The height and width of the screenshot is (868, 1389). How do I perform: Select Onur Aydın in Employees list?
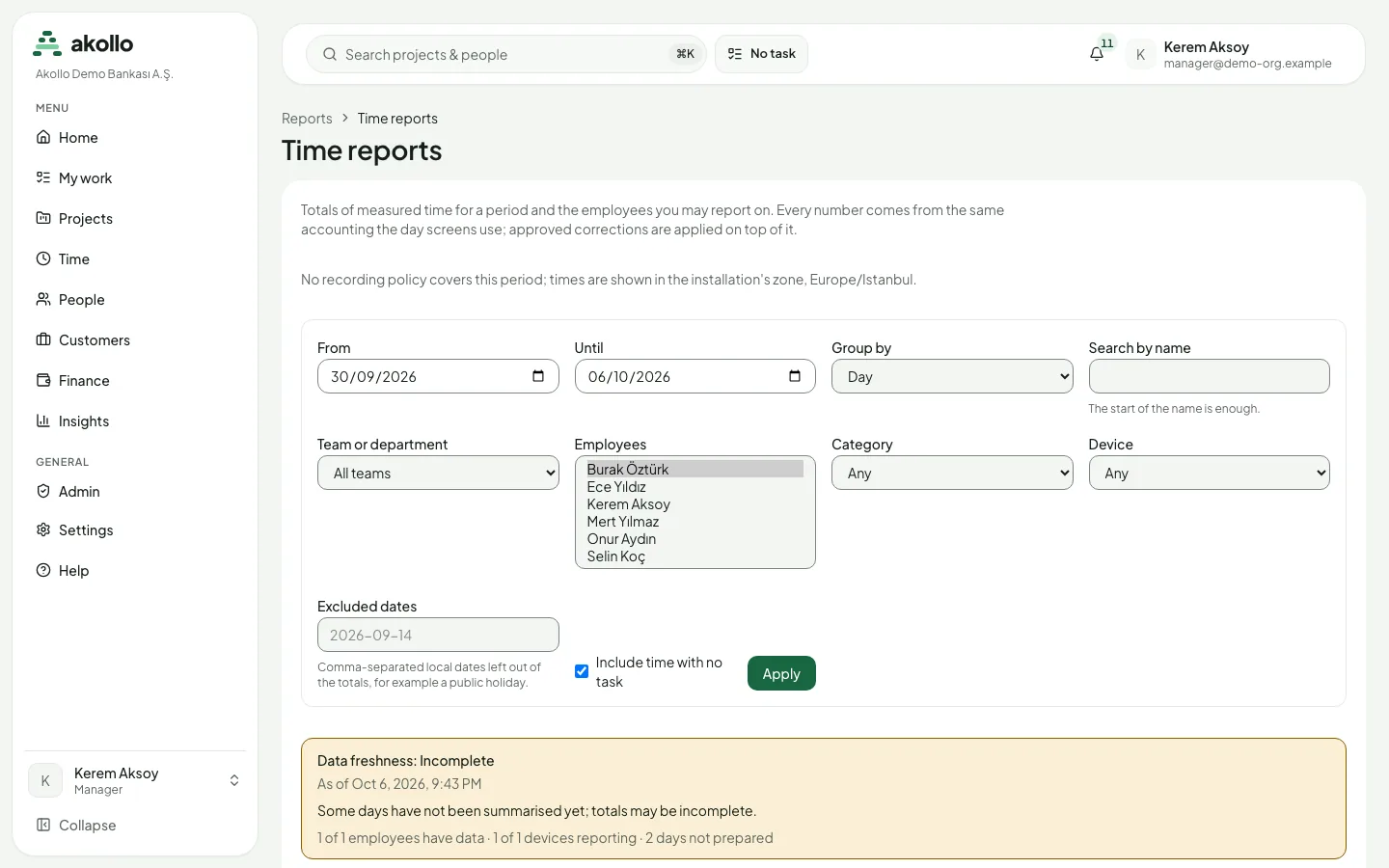click(694, 539)
